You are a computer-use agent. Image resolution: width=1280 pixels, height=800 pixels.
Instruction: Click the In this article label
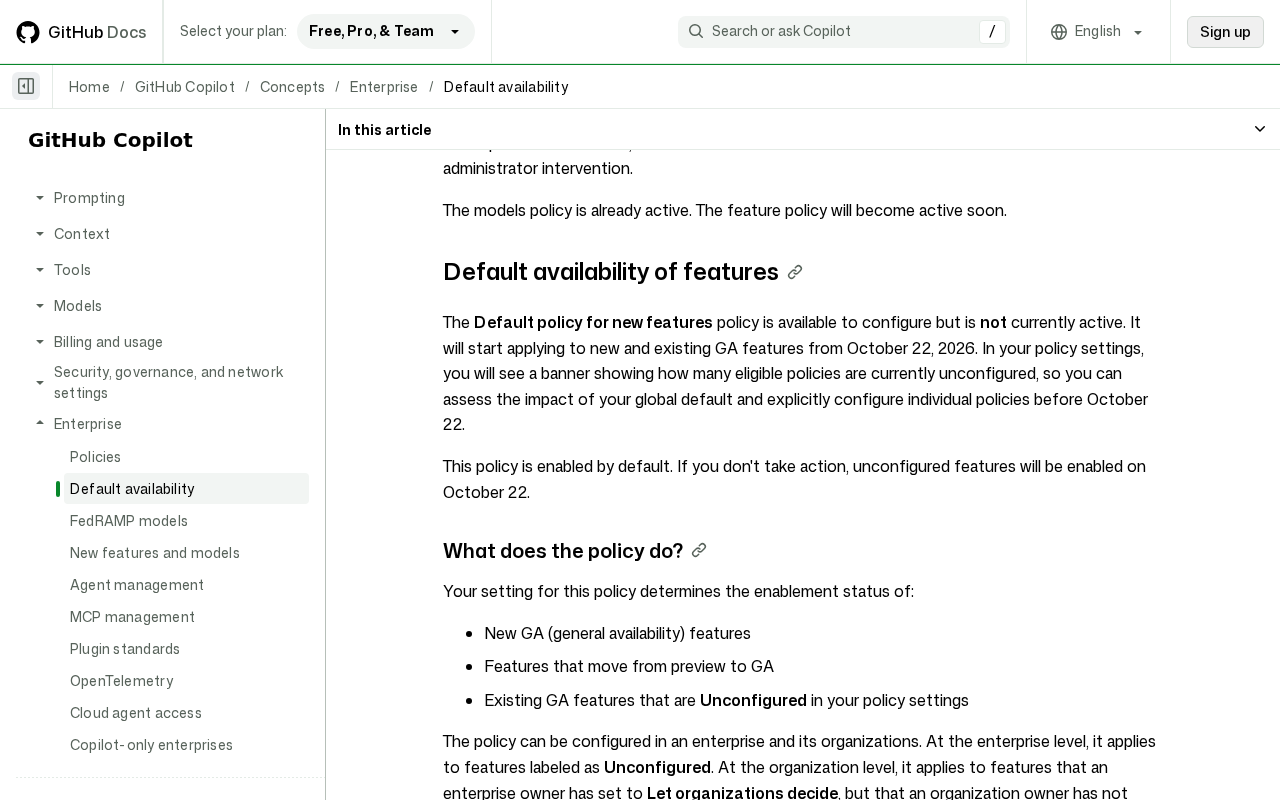[x=385, y=130]
